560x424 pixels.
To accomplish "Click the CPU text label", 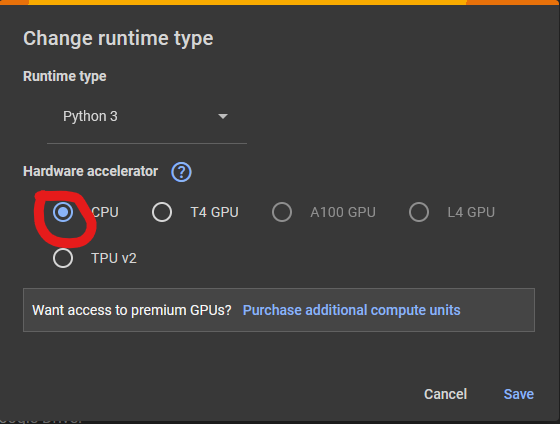I will tap(105, 212).
